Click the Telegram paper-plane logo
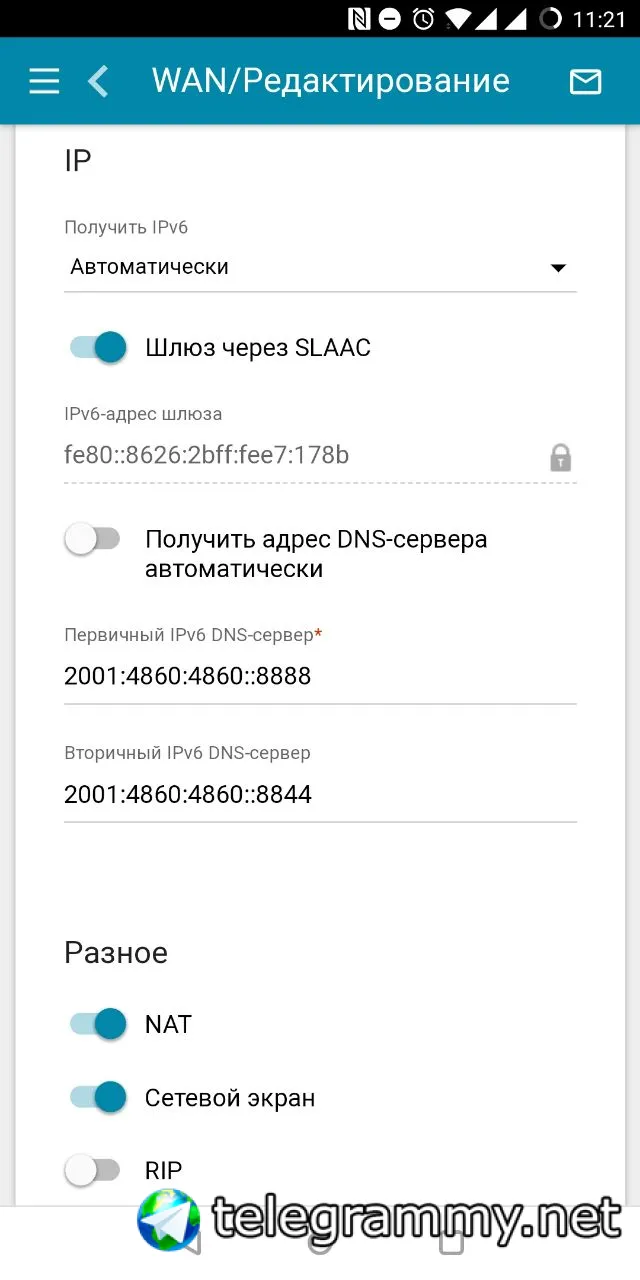Image resolution: width=640 pixels, height=1280 pixels. point(169,1219)
